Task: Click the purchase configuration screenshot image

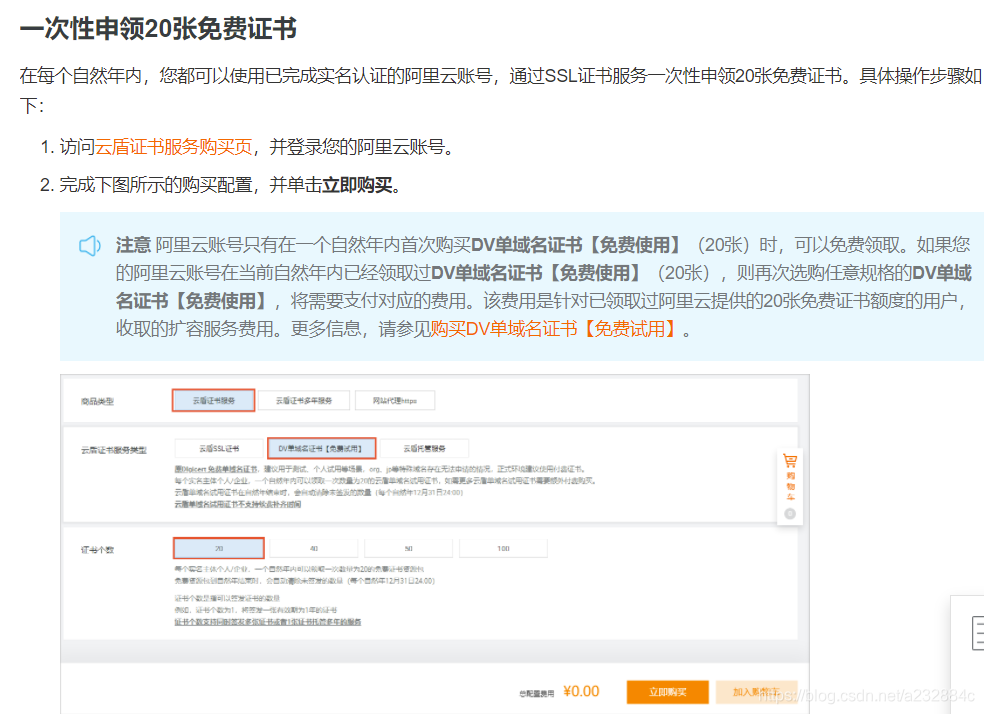Action: pyautogui.click(x=435, y=544)
